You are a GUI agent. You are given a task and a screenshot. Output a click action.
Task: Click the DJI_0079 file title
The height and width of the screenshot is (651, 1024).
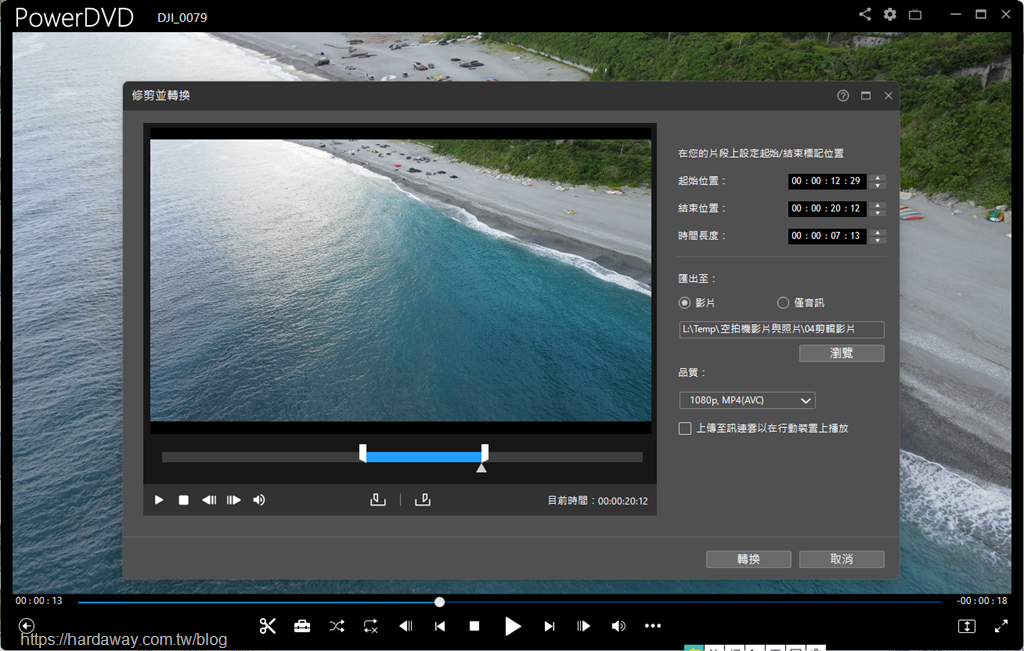pos(182,18)
